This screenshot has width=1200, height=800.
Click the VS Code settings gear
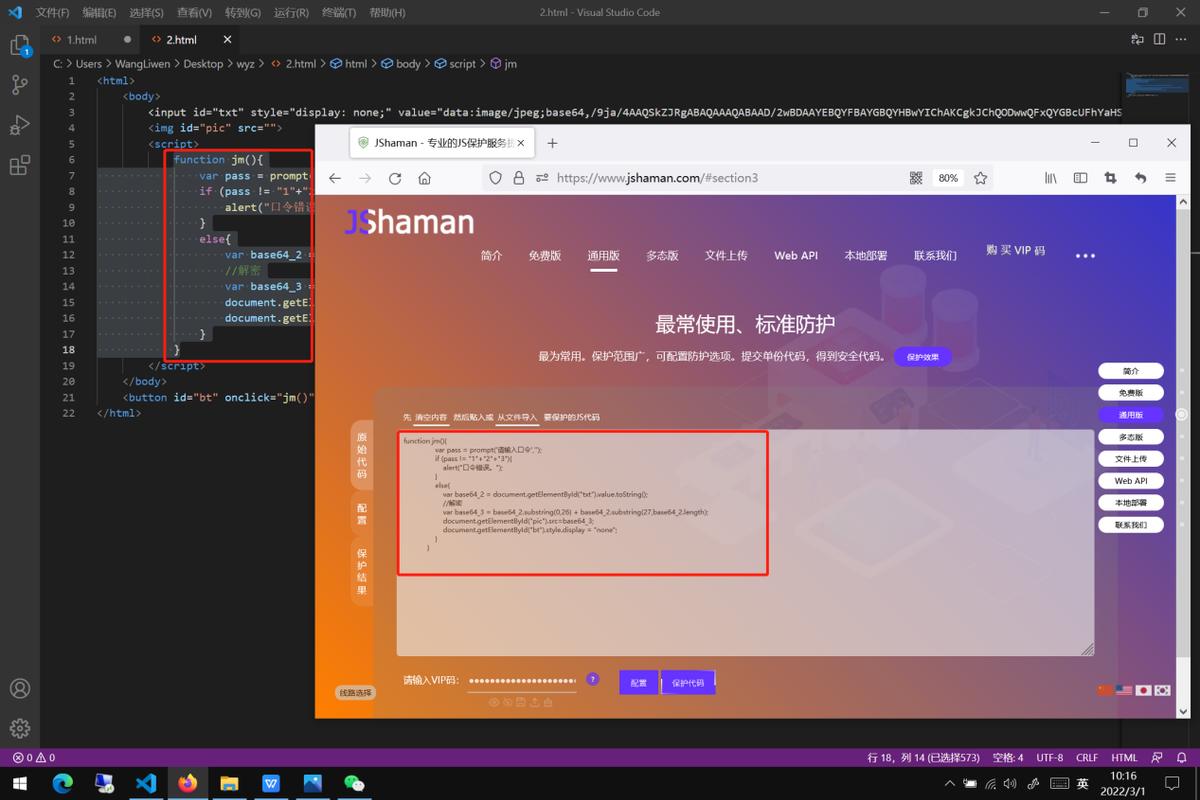pos(20,730)
